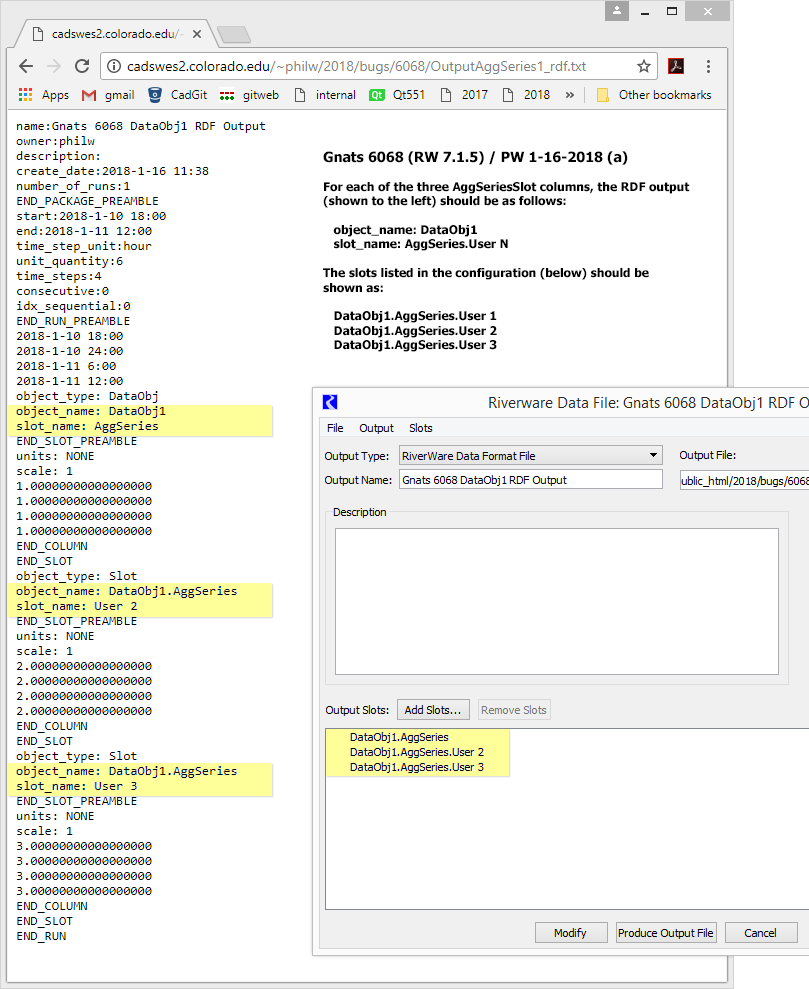Click the 'create_date:2018-1-16 11:38' line
The height and width of the screenshot is (989, 809).
(112, 171)
